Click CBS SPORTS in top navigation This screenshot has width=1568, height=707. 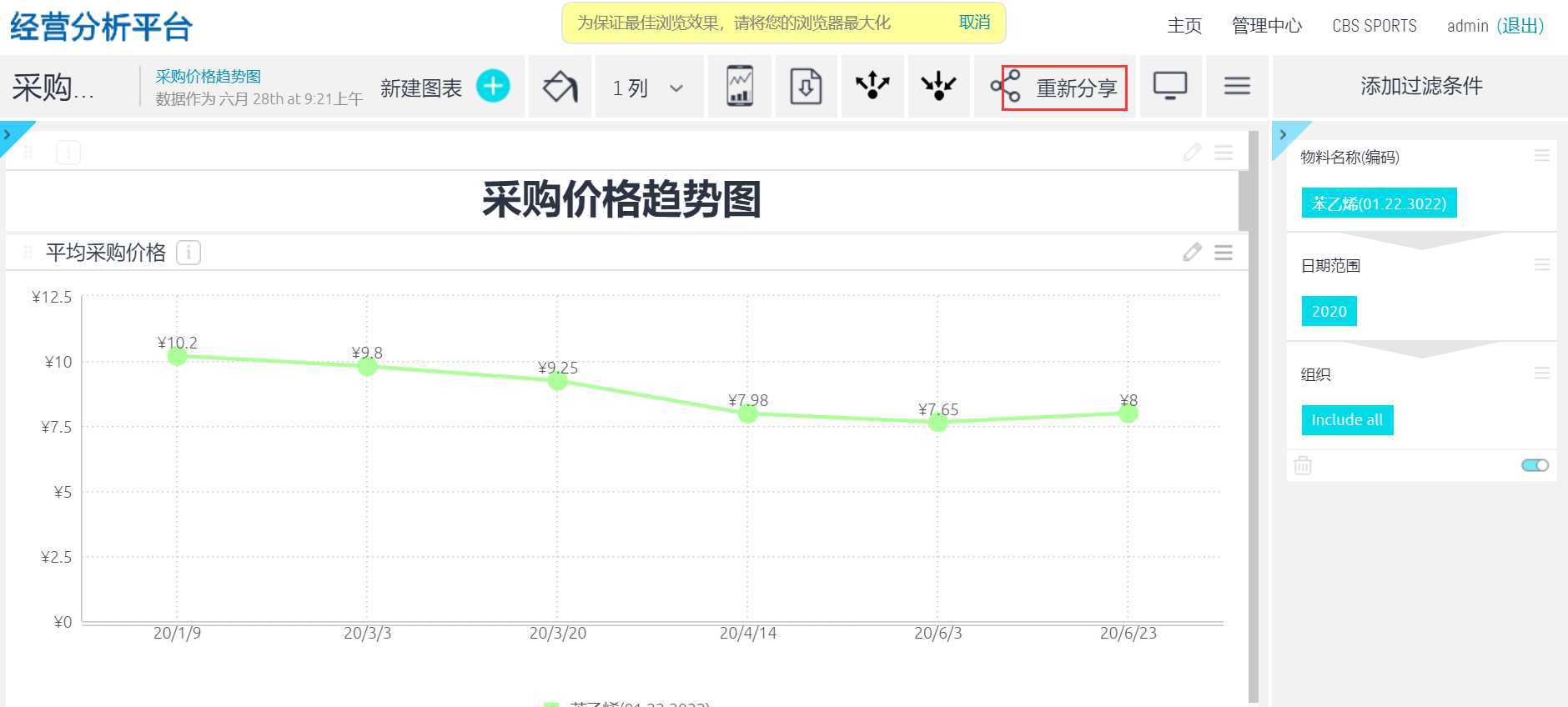[1375, 26]
